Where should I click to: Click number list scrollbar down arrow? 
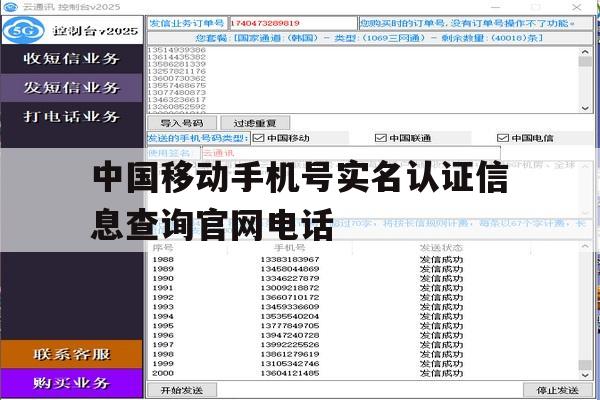click(x=585, y=108)
